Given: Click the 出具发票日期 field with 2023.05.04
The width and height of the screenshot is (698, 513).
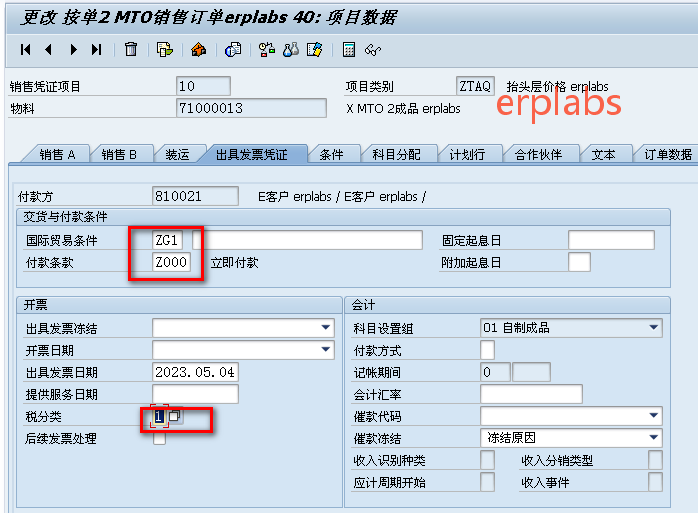Looking at the screenshot, I should pos(195,372).
